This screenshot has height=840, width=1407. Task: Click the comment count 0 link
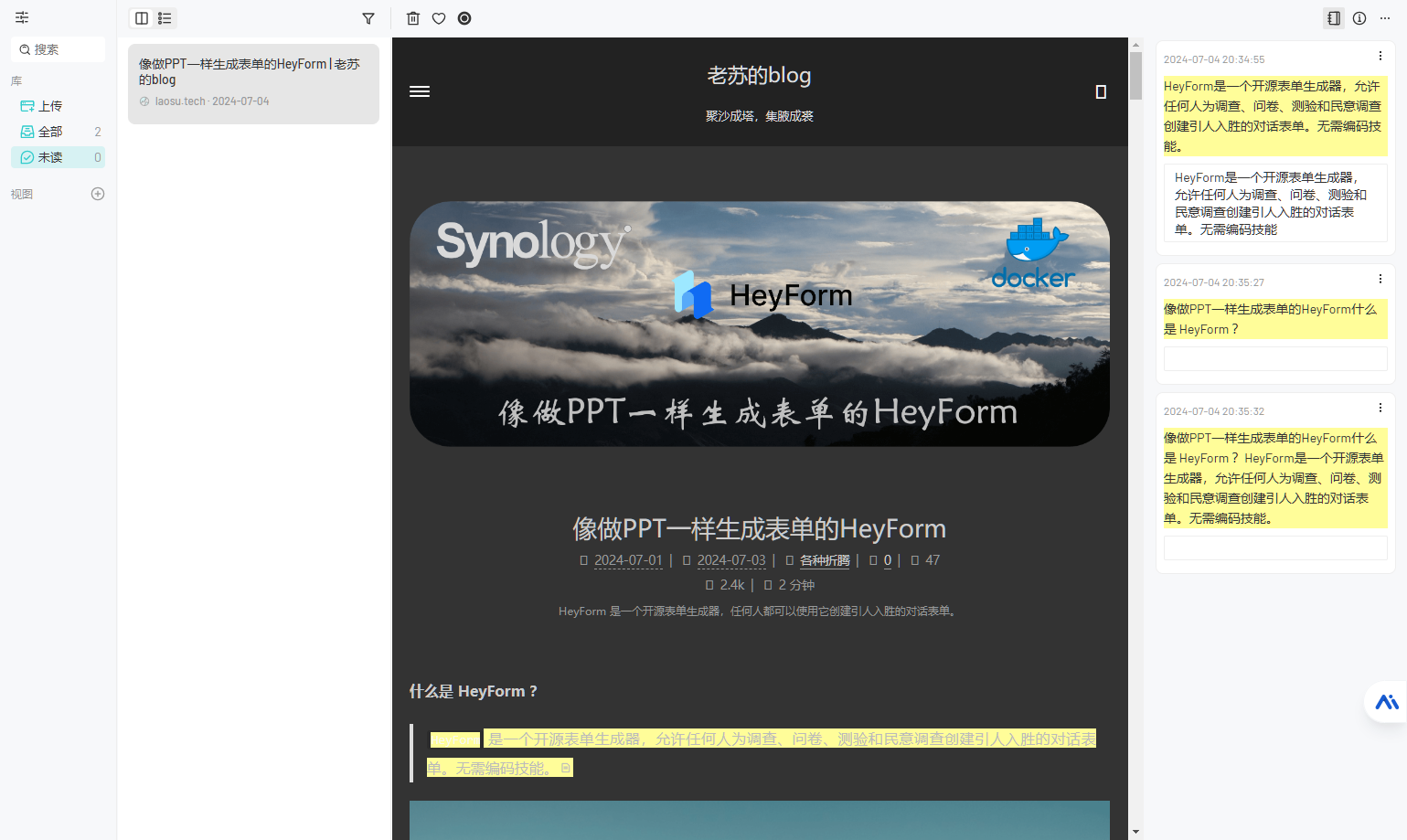(x=887, y=560)
